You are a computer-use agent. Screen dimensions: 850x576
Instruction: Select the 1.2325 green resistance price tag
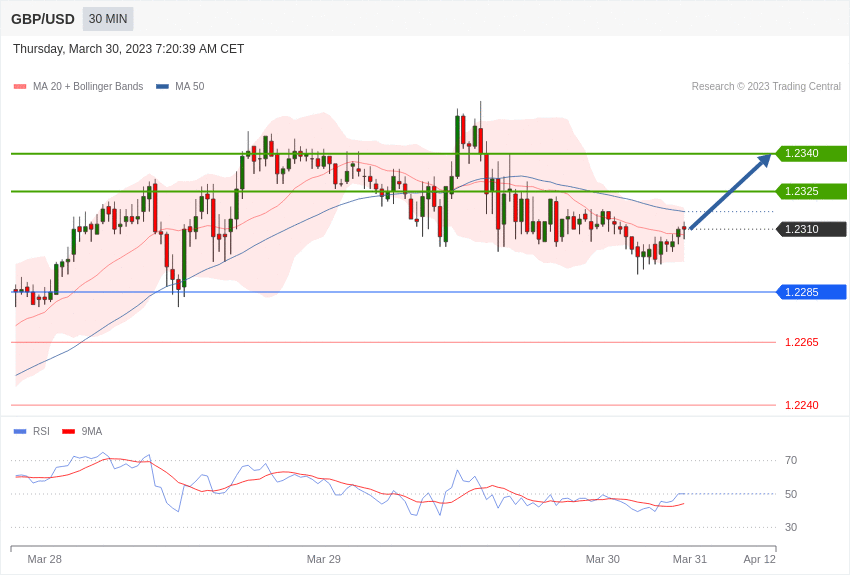click(x=812, y=191)
